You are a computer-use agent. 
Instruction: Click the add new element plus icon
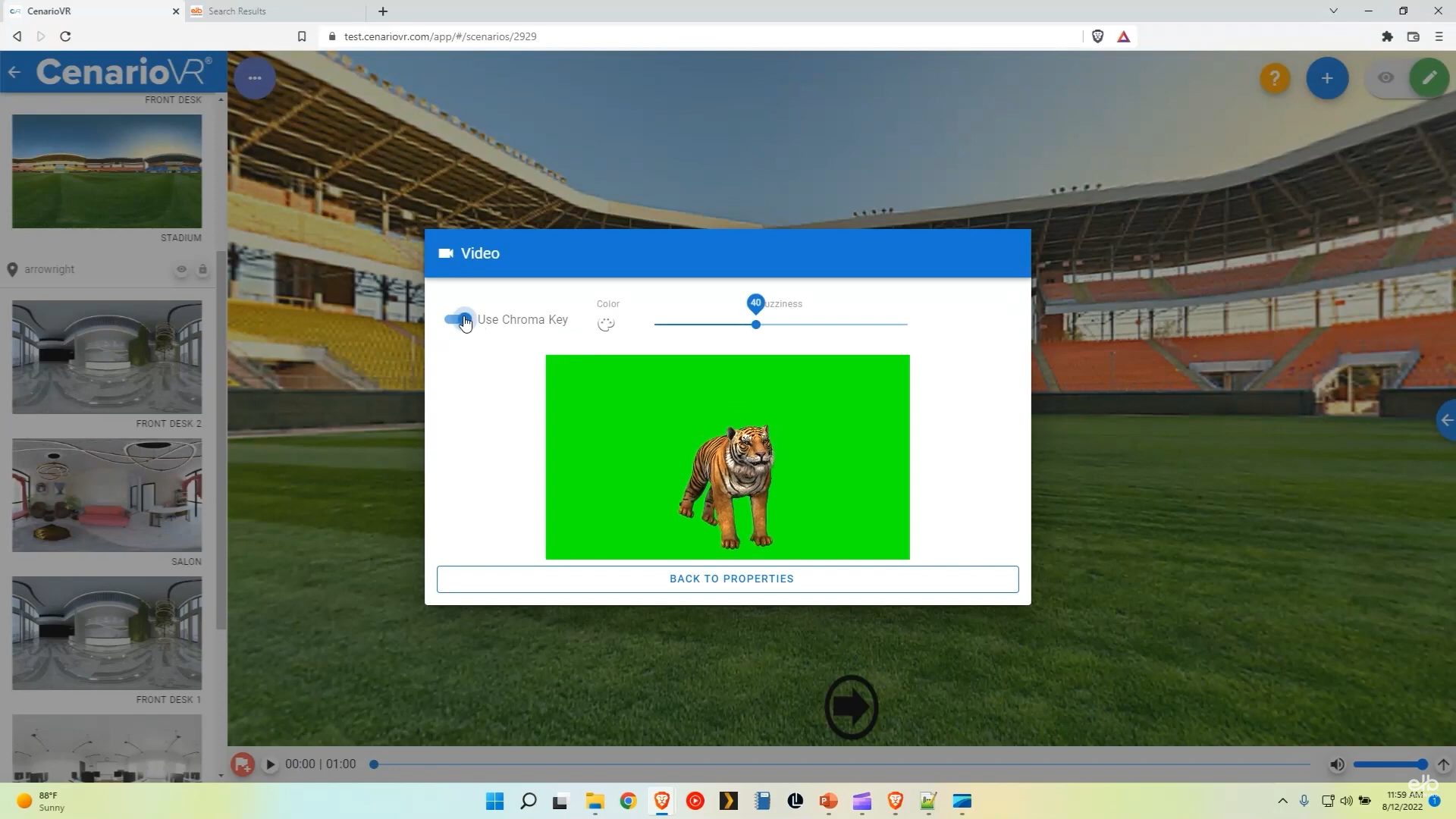pyautogui.click(x=1327, y=78)
